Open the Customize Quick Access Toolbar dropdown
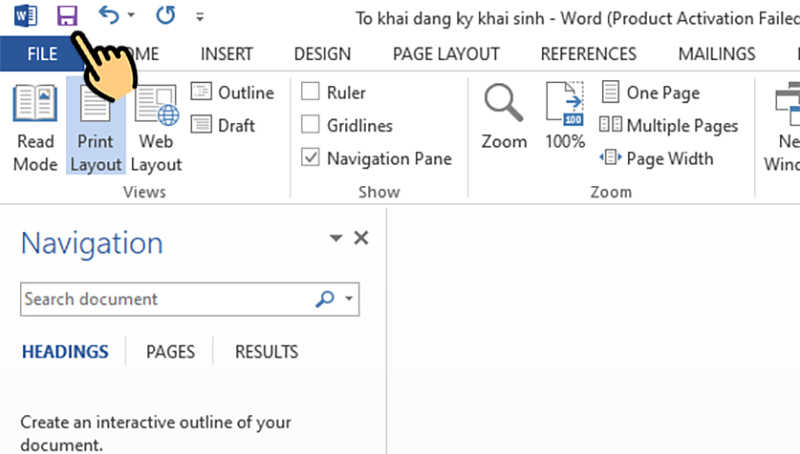 [x=200, y=17]
